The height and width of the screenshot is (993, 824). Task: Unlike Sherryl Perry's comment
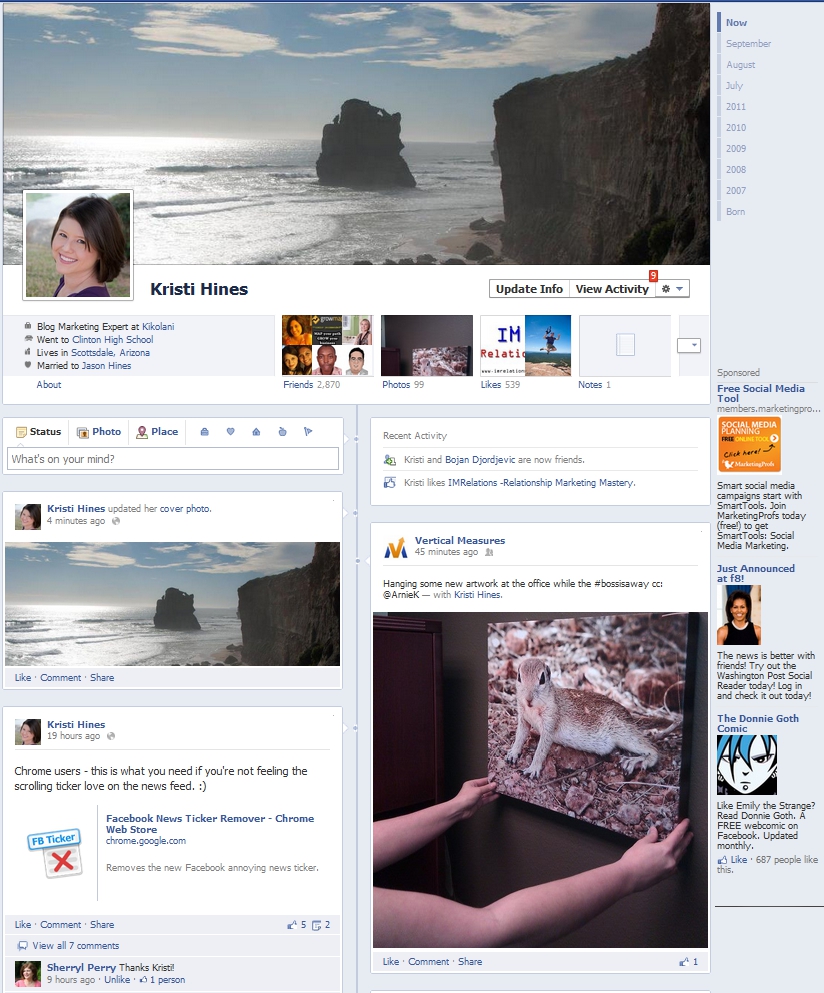pos(117,980)
